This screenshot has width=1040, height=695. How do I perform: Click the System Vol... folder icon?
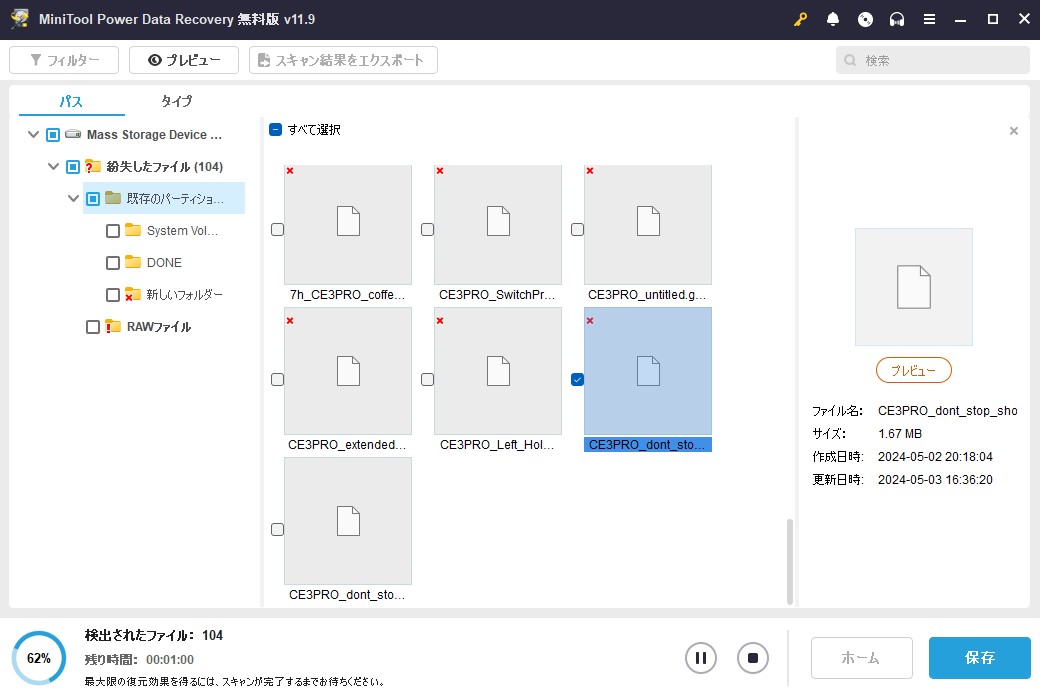click(x=133, y=230)
